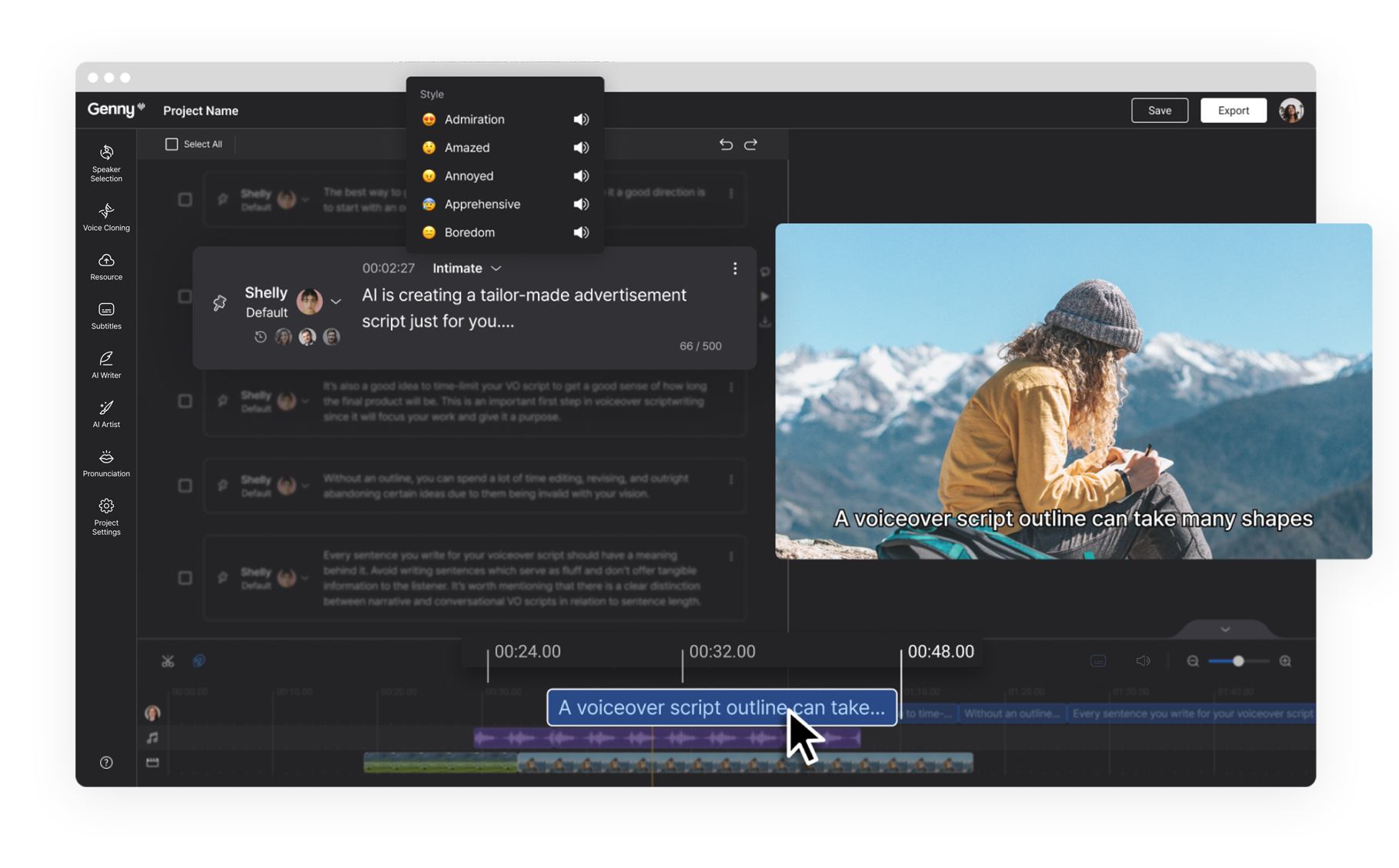1399x868 pixels.
Task: Expand the Intimate style dropdown
Action: [x=467, y=269]
